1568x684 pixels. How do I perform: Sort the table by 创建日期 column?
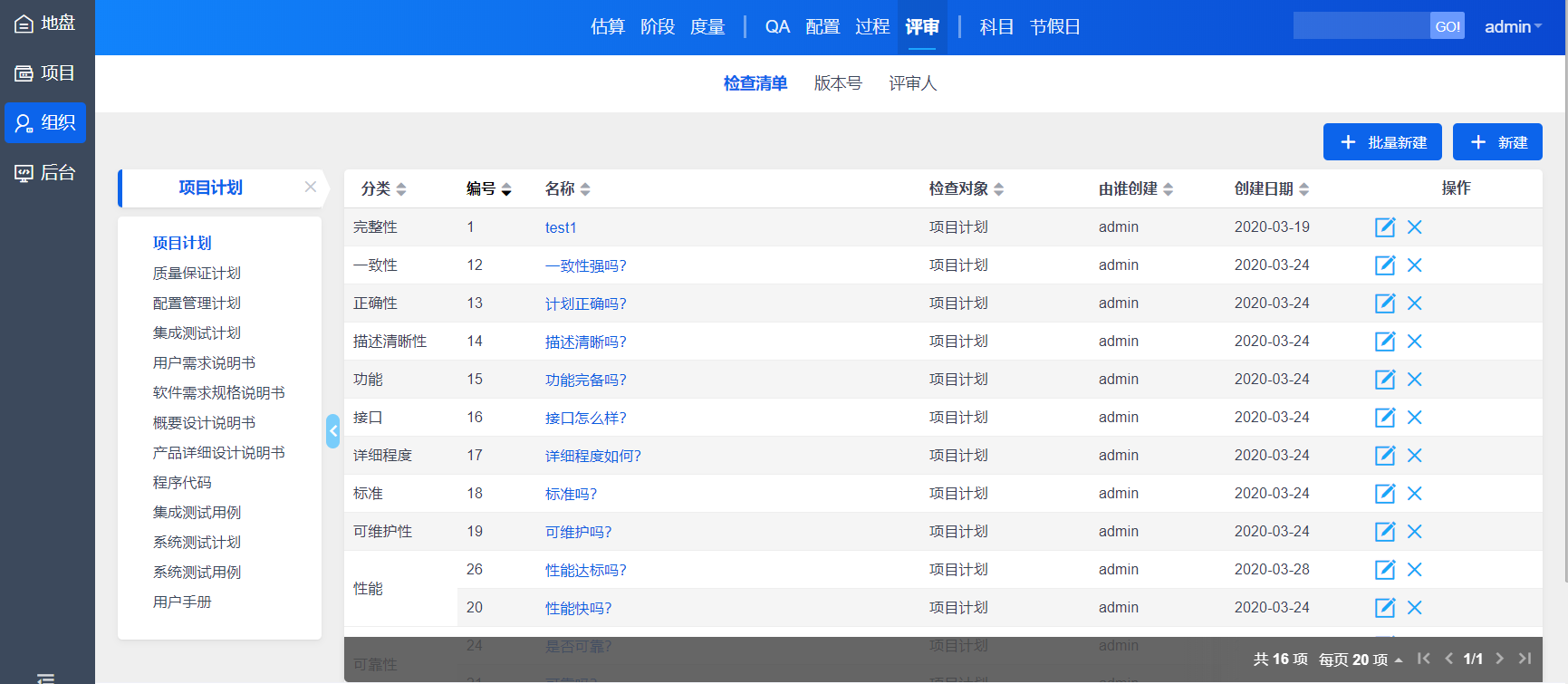tap(1272, 188)
